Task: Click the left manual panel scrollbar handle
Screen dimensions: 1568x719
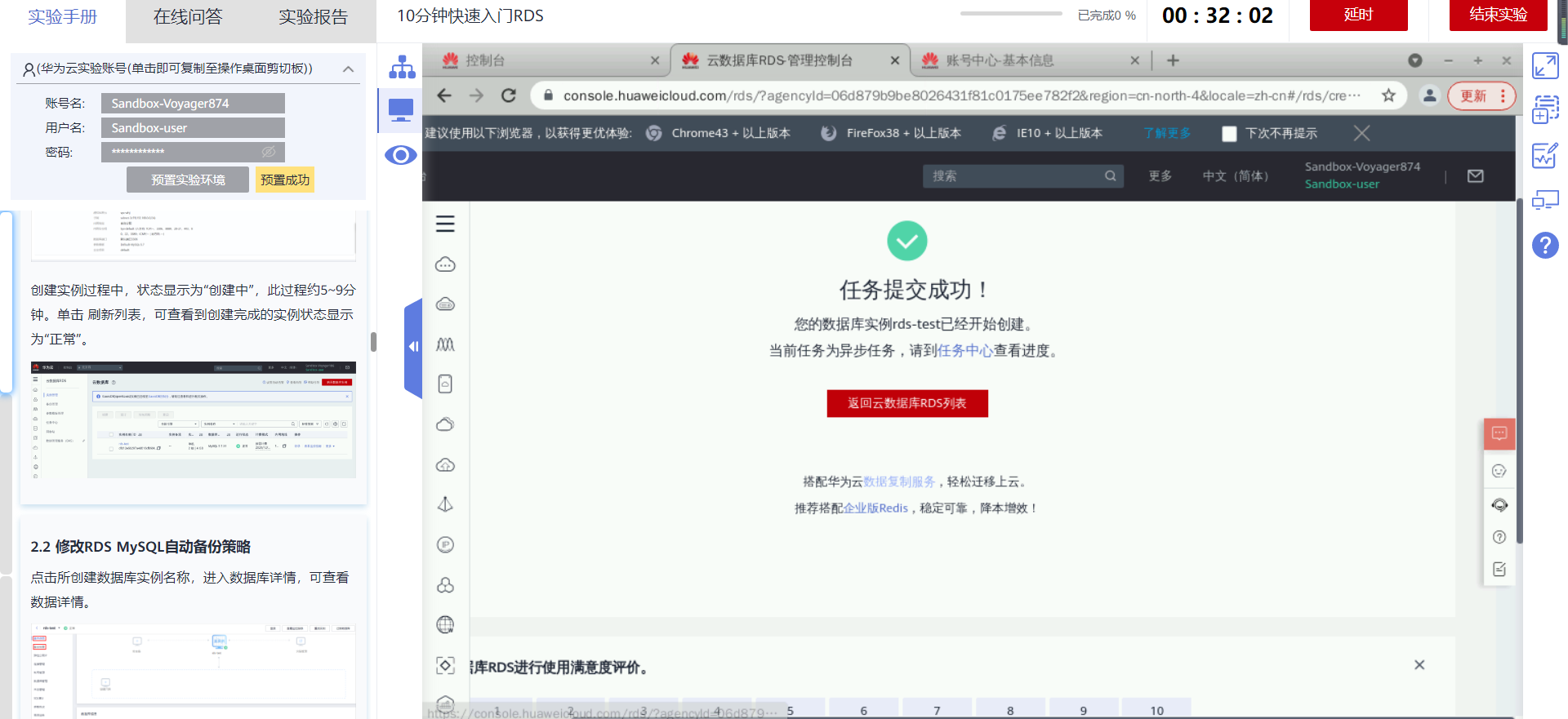Action: coord(373,341)
